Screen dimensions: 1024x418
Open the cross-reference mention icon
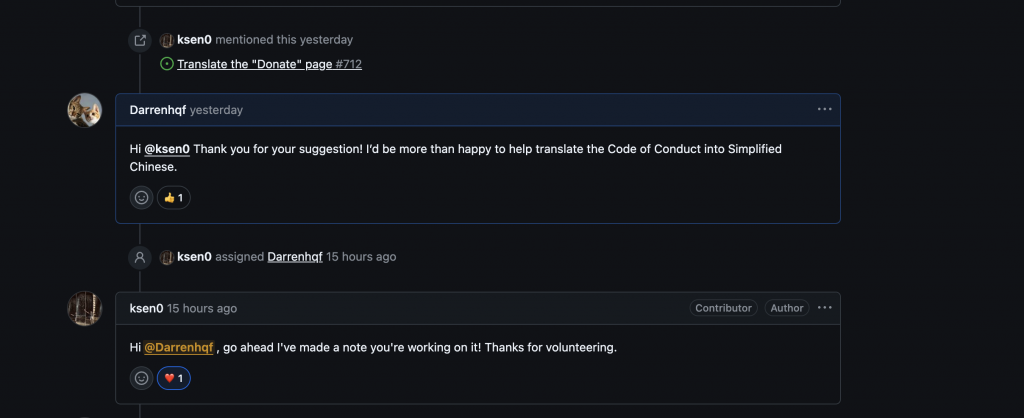pos(140,40)
